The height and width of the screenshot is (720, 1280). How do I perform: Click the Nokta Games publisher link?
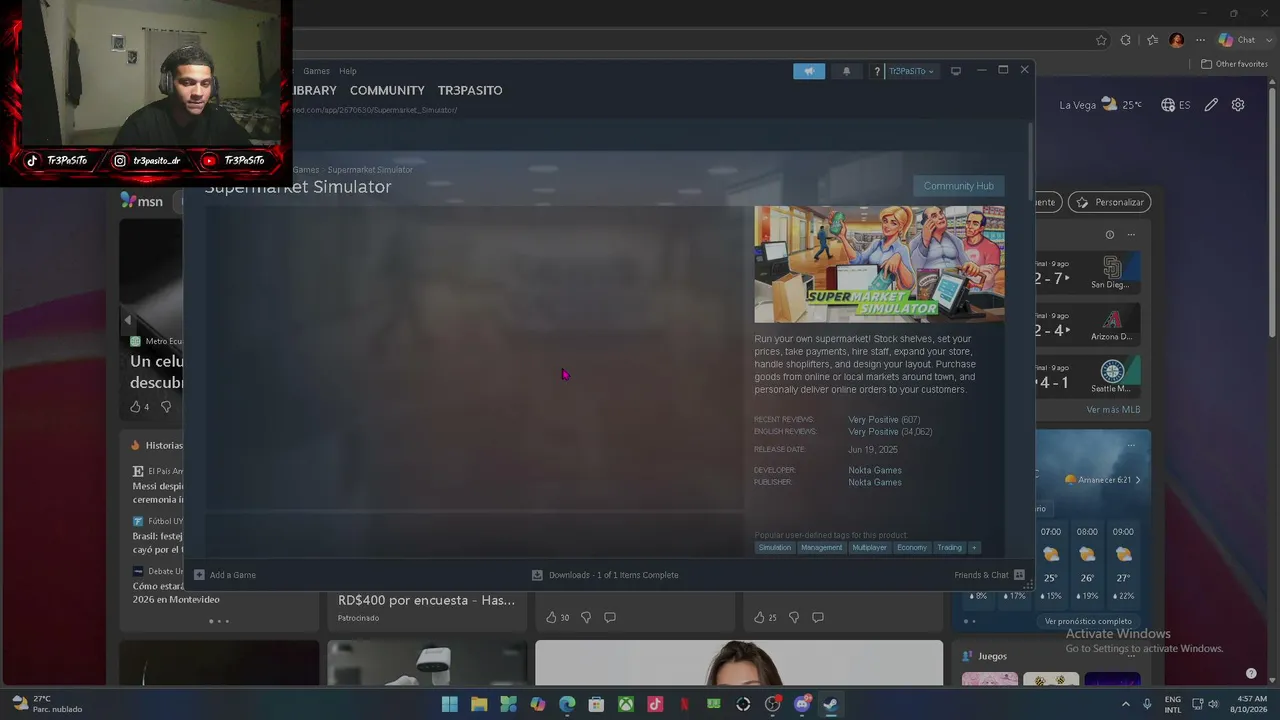[x=875, y=482]
